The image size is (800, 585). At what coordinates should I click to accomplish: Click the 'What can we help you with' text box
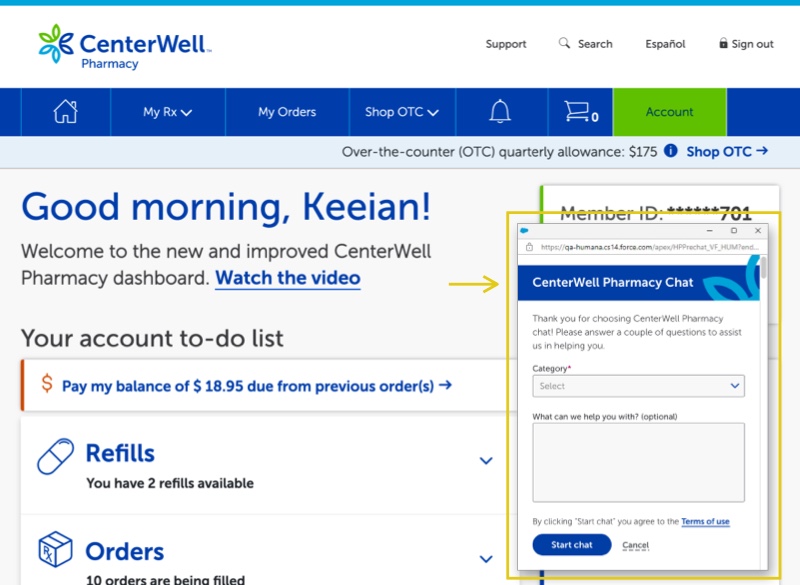coord(638,462)
